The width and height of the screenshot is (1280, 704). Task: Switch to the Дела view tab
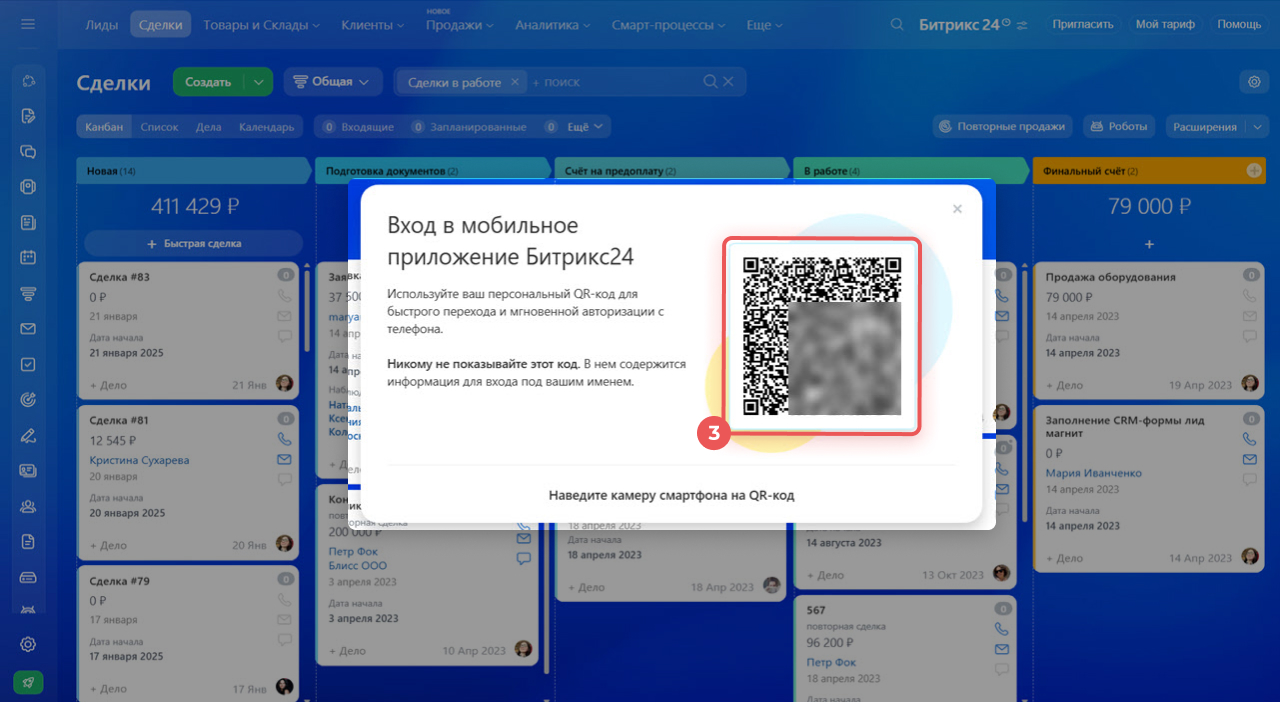point(208,127)
